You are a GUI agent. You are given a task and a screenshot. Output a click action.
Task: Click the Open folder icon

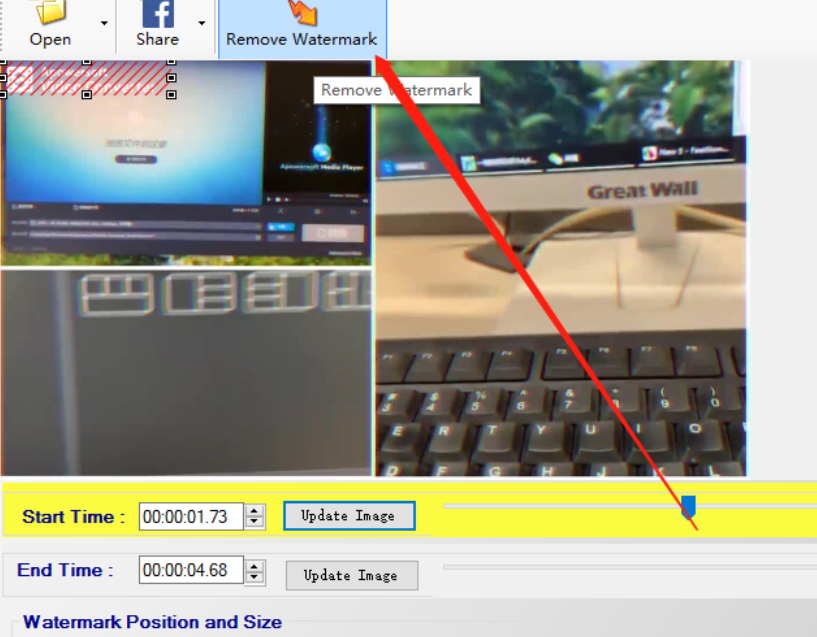coord(50,11)
